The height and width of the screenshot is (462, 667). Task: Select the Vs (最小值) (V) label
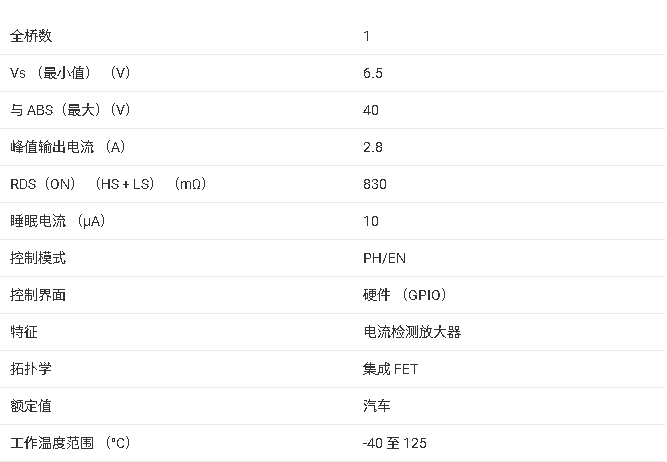(70, 73)
